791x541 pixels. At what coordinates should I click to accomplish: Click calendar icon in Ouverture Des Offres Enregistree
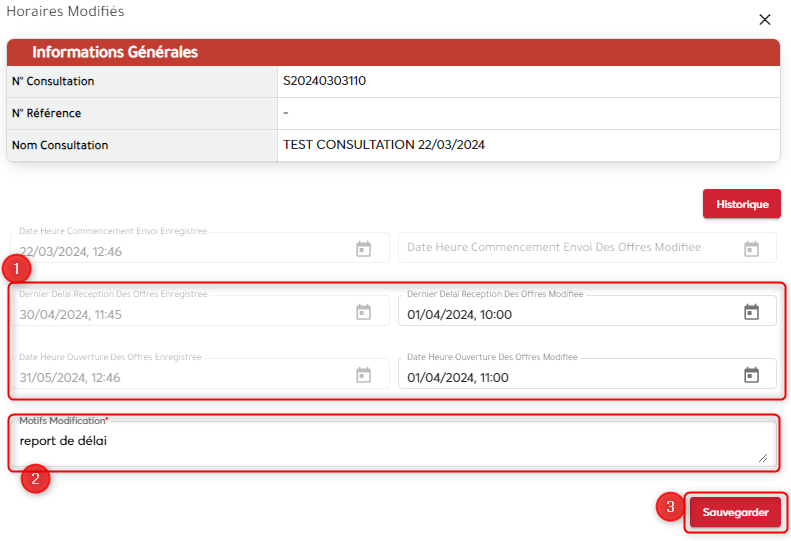coord(364,376)
